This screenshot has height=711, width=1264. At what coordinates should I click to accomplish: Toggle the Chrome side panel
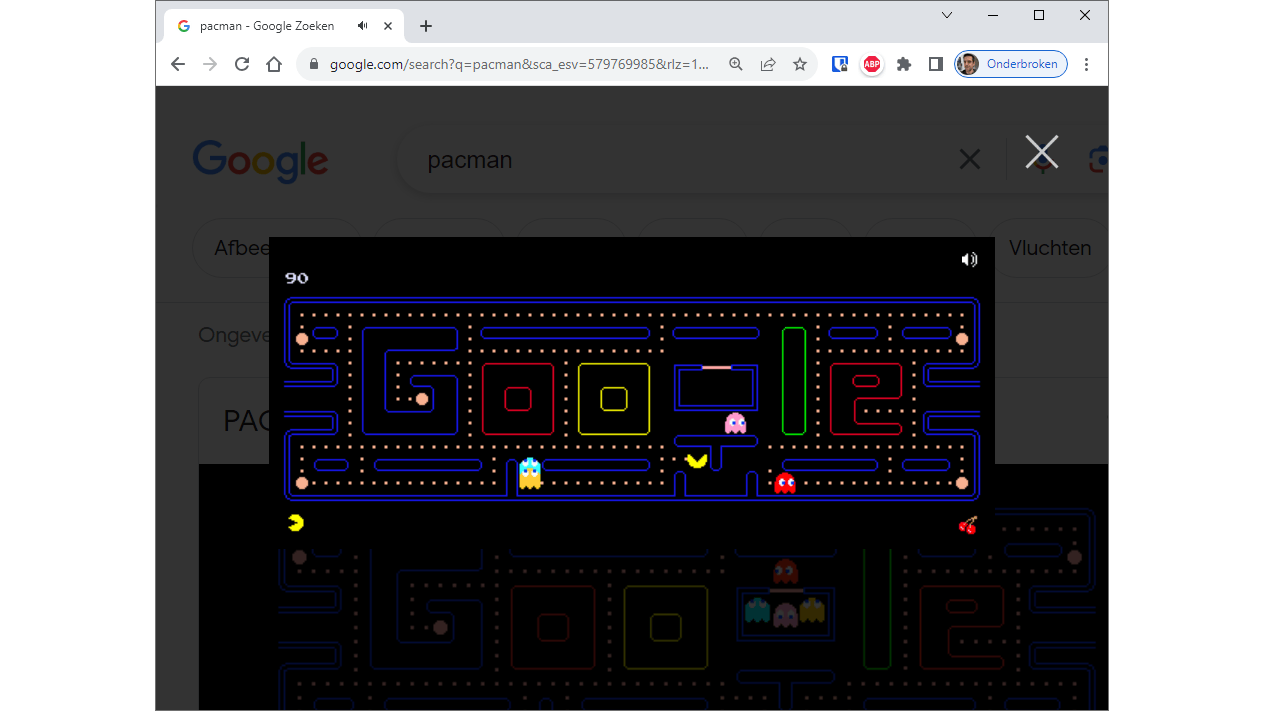click(936, 64)
